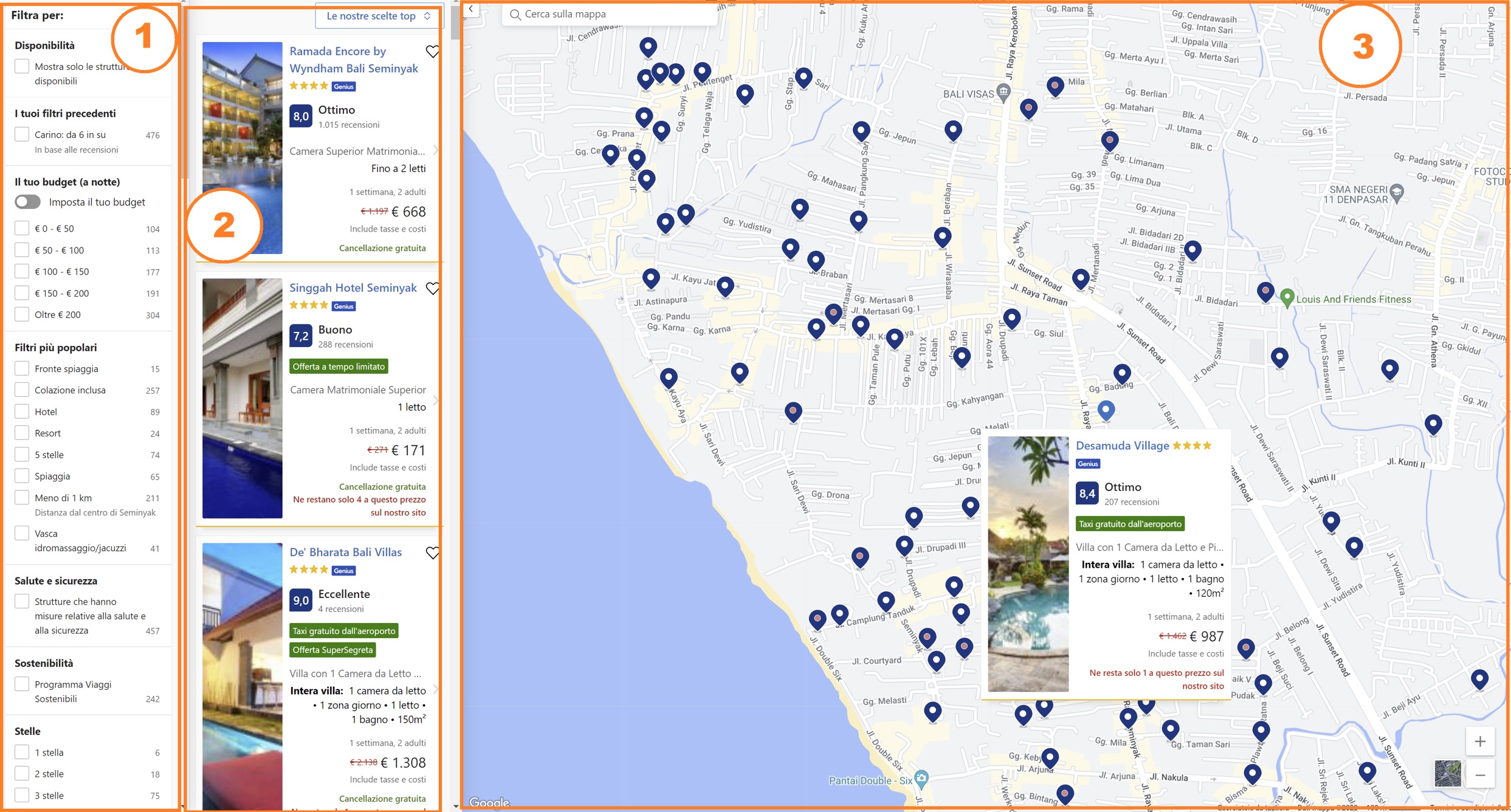Enable the Colazione inclusa filter
The width and height of the screenshot is (1511, 812).
tap(22, 390)
